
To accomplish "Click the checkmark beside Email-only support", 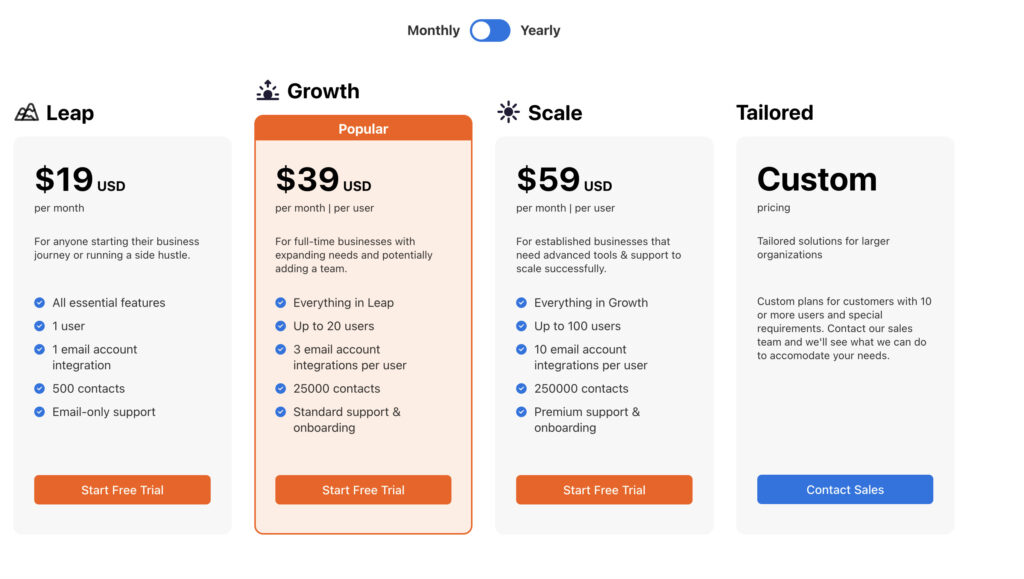I will (x=39, y=411).
